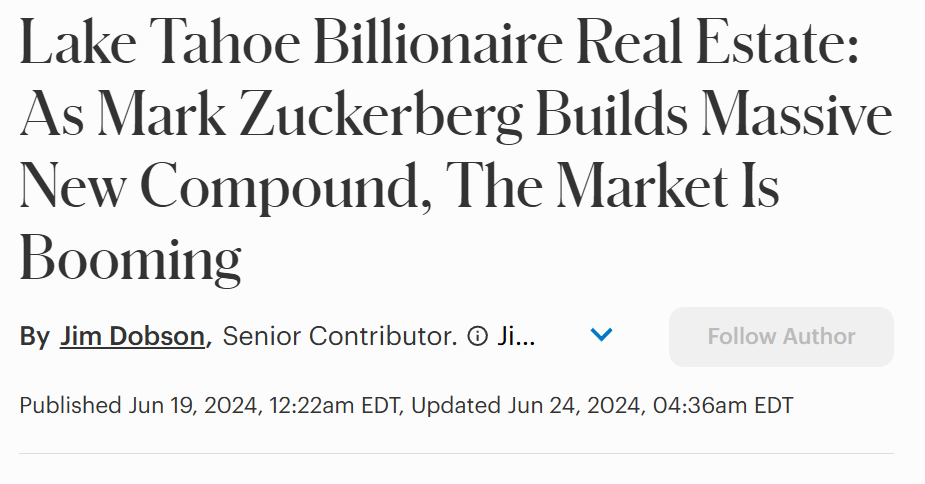Screen dimensions: 925x484
Task: Click "Builds Massive" headline text
Action: (714, 113)
